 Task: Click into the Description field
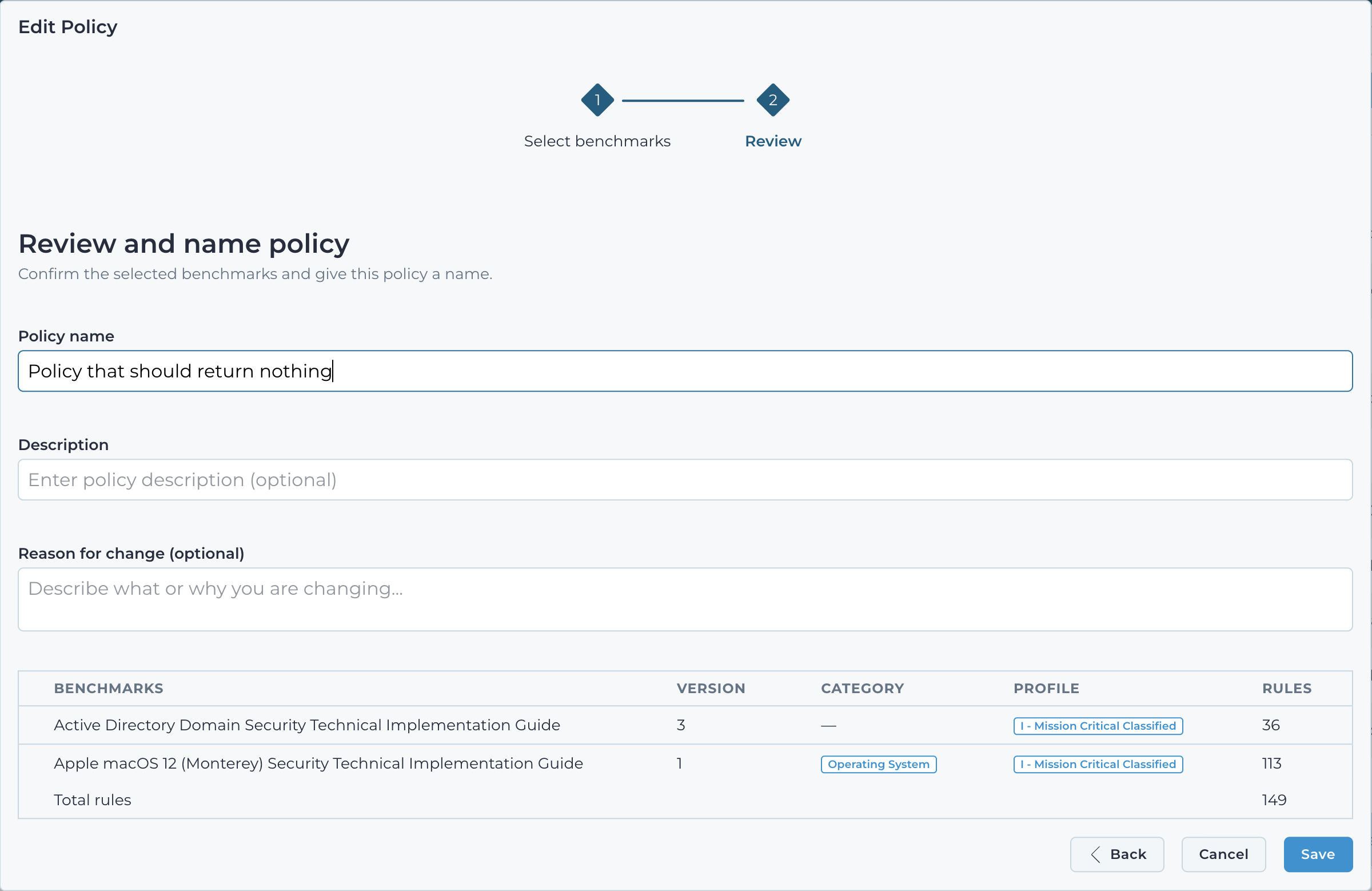(x=685, y=479)
